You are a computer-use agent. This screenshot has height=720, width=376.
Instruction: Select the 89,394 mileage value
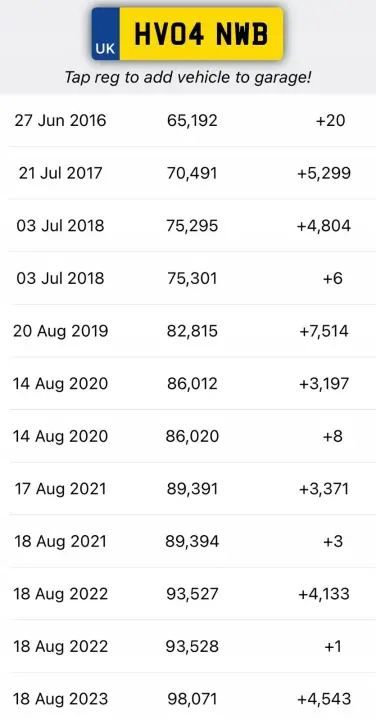(192, 541)
